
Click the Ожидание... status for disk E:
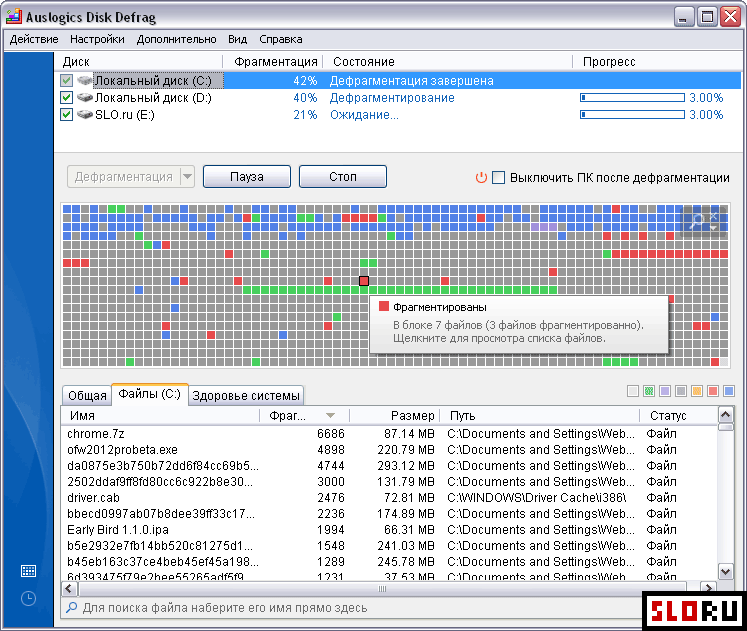tap(364, 115)
